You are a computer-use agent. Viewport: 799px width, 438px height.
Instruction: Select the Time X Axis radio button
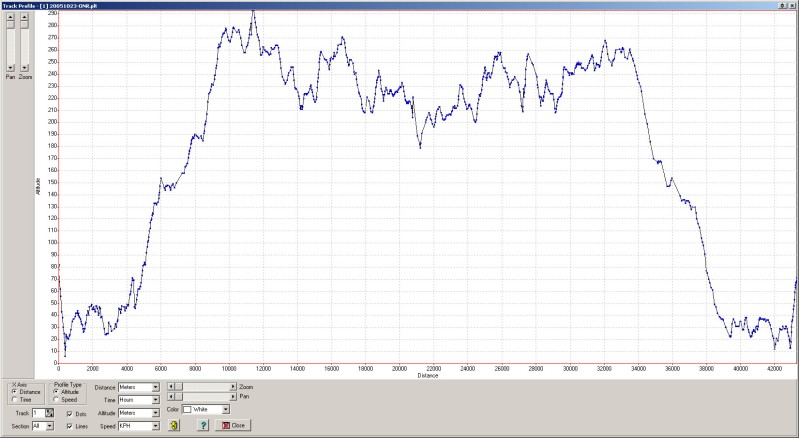pyautogui.click(x=14, y=399)
